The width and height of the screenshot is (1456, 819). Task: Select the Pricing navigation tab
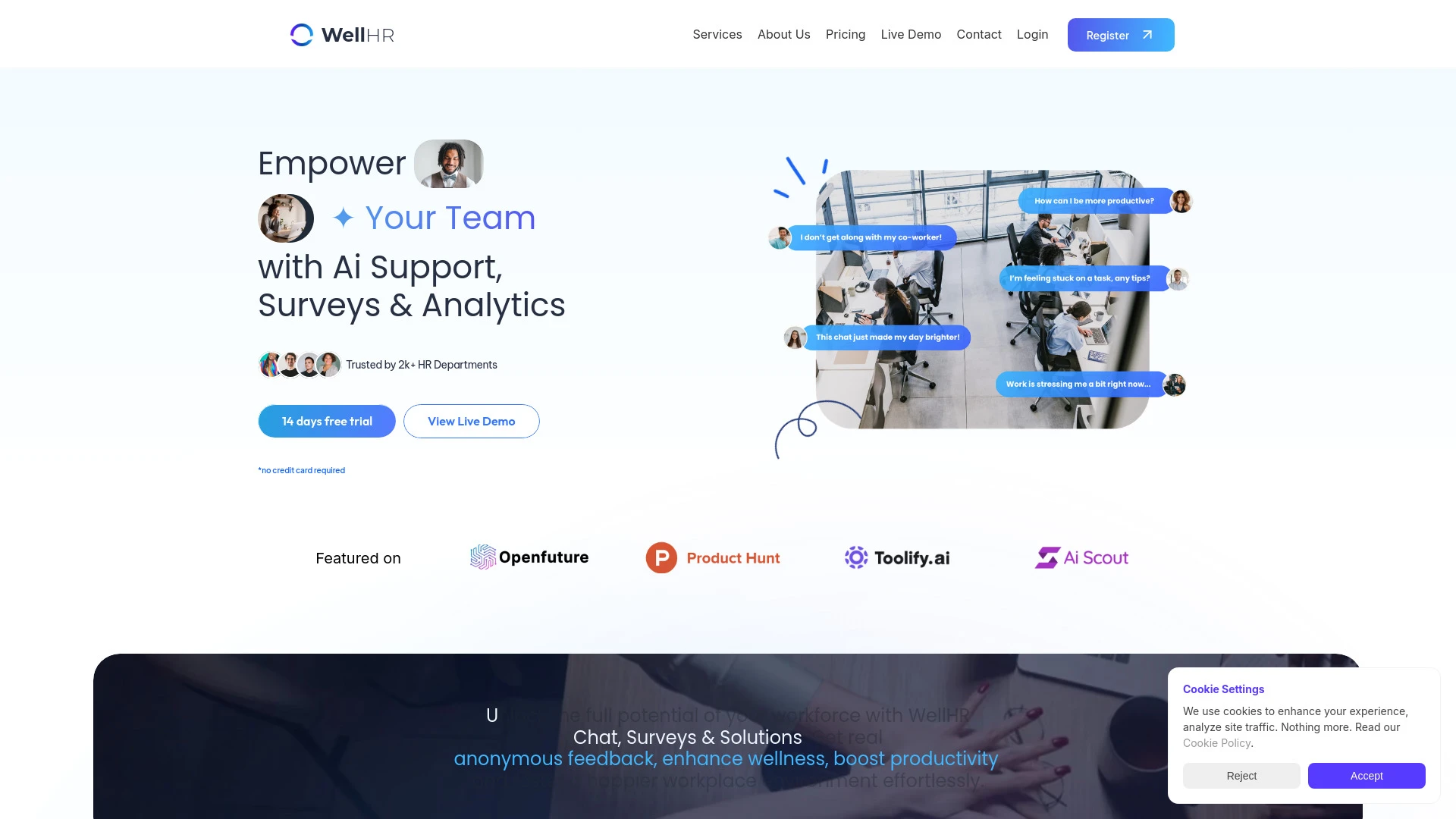pyautogui.click(x=845, y=34)
